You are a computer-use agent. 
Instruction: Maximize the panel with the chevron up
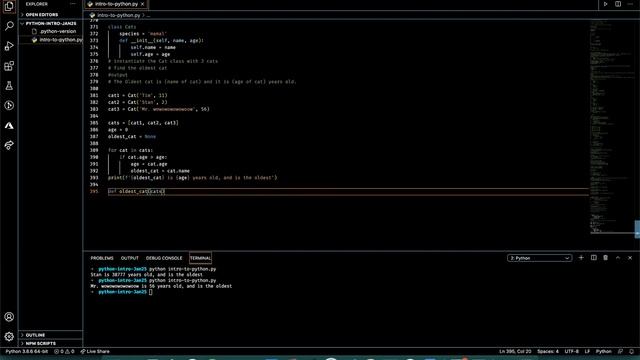(618, 258)
